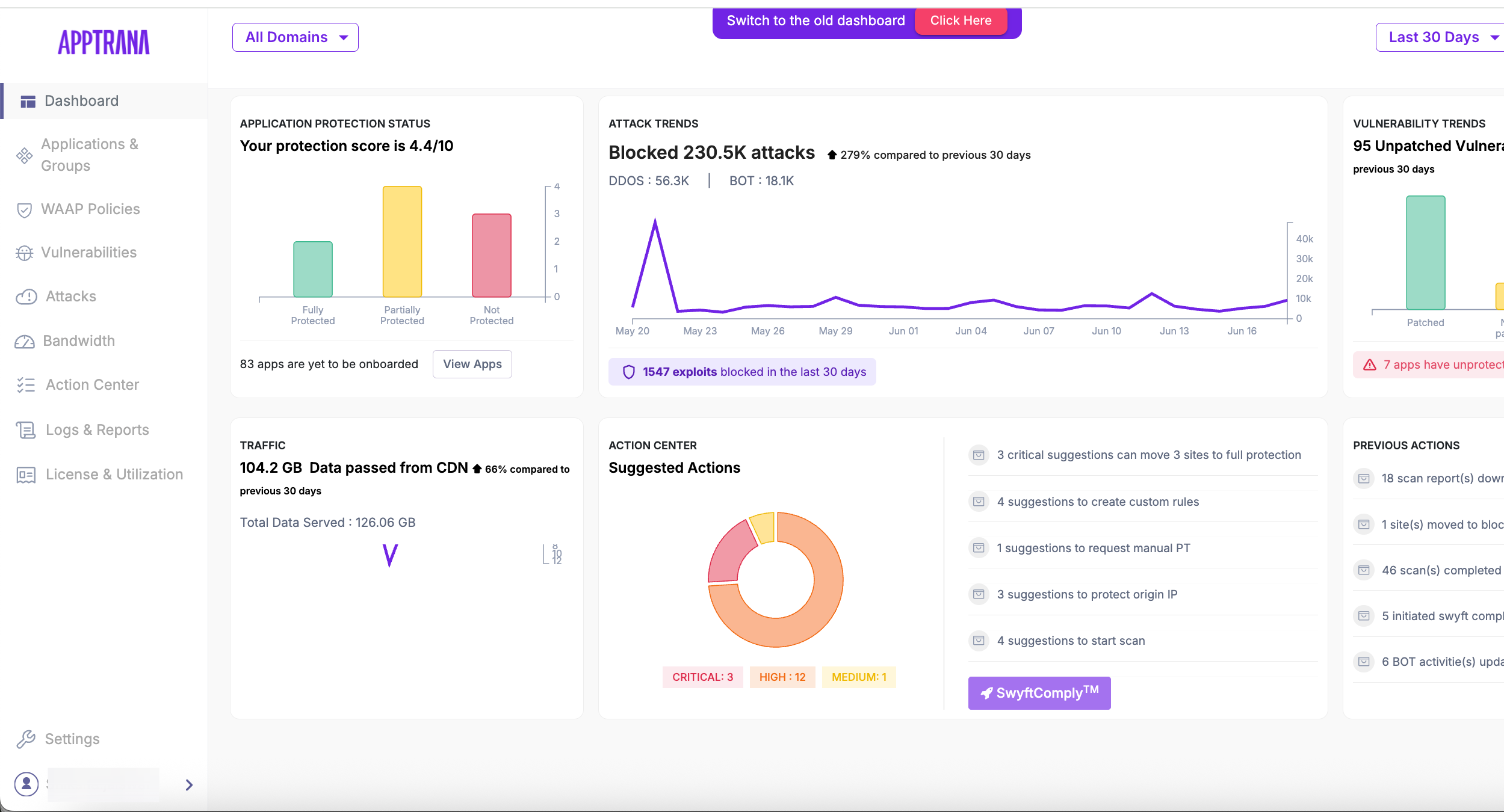The height and width of the screenshot is (812, 1504).
Task: Open the Last 30 Days dropdown
Action: tap(1441, 37)
